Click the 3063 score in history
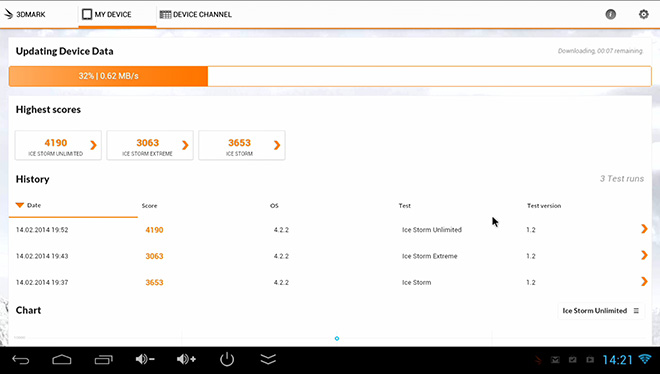 154,256
